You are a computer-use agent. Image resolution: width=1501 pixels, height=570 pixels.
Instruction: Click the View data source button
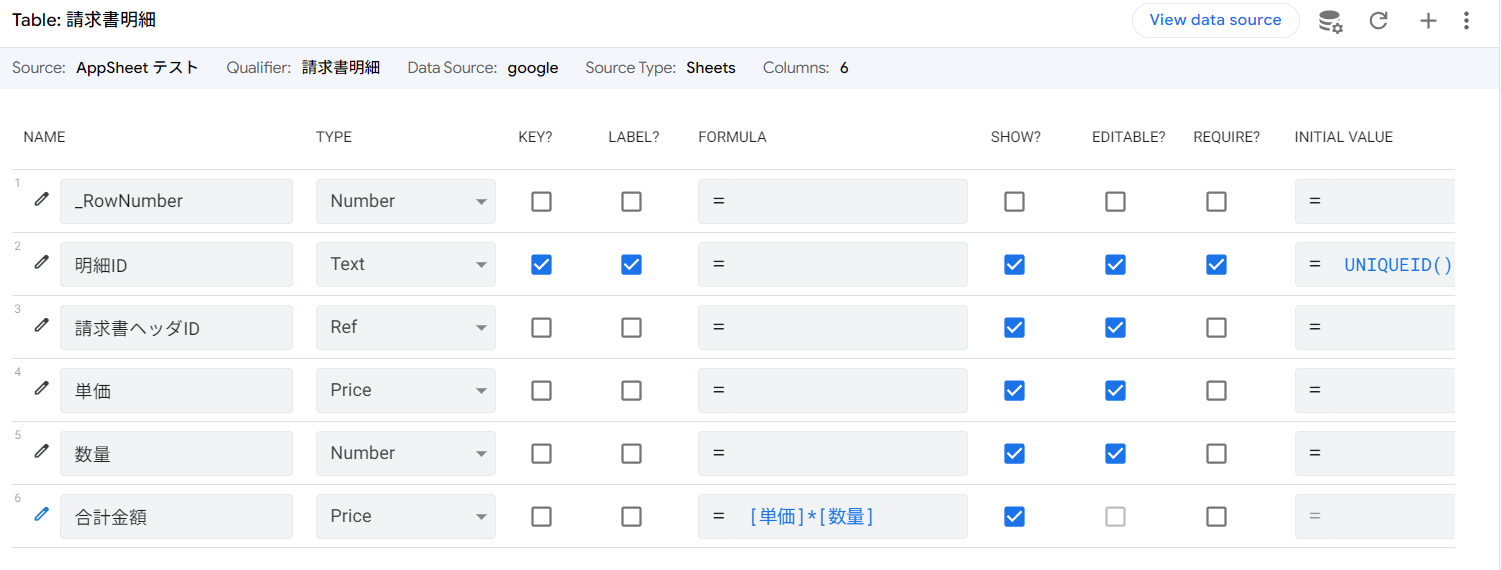click(x=1215, y=20)
